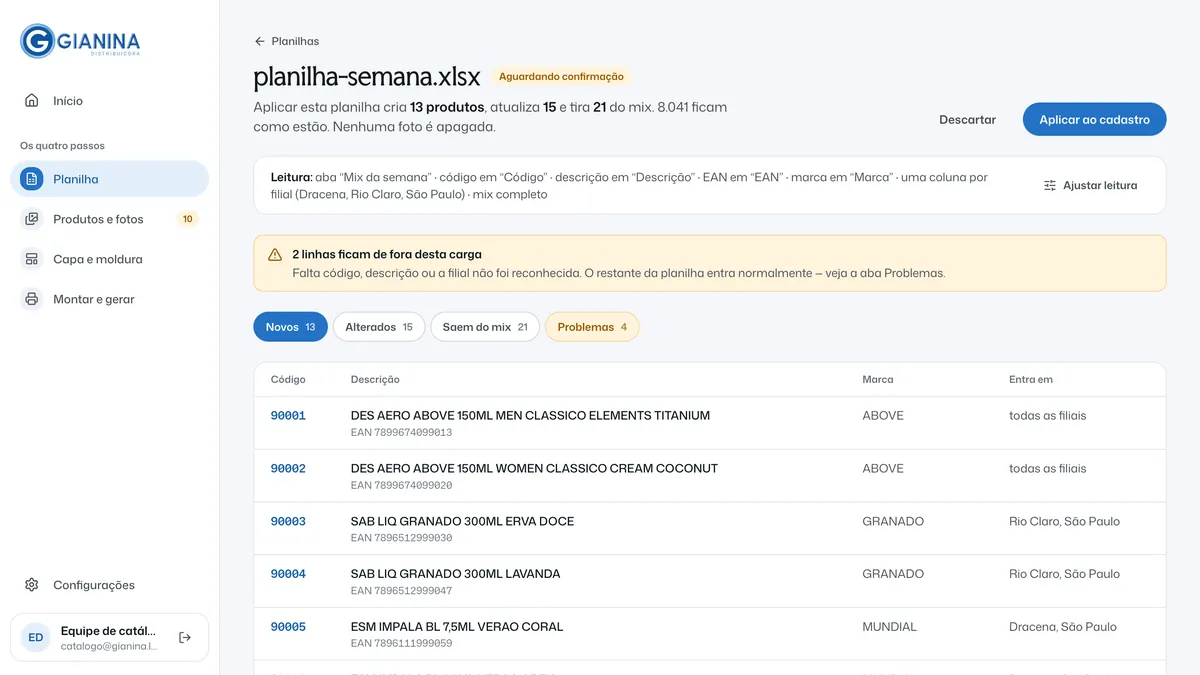The image size is (1200, 675).
Task: Click the Configurações gear icon
Action: coord(32,585)
